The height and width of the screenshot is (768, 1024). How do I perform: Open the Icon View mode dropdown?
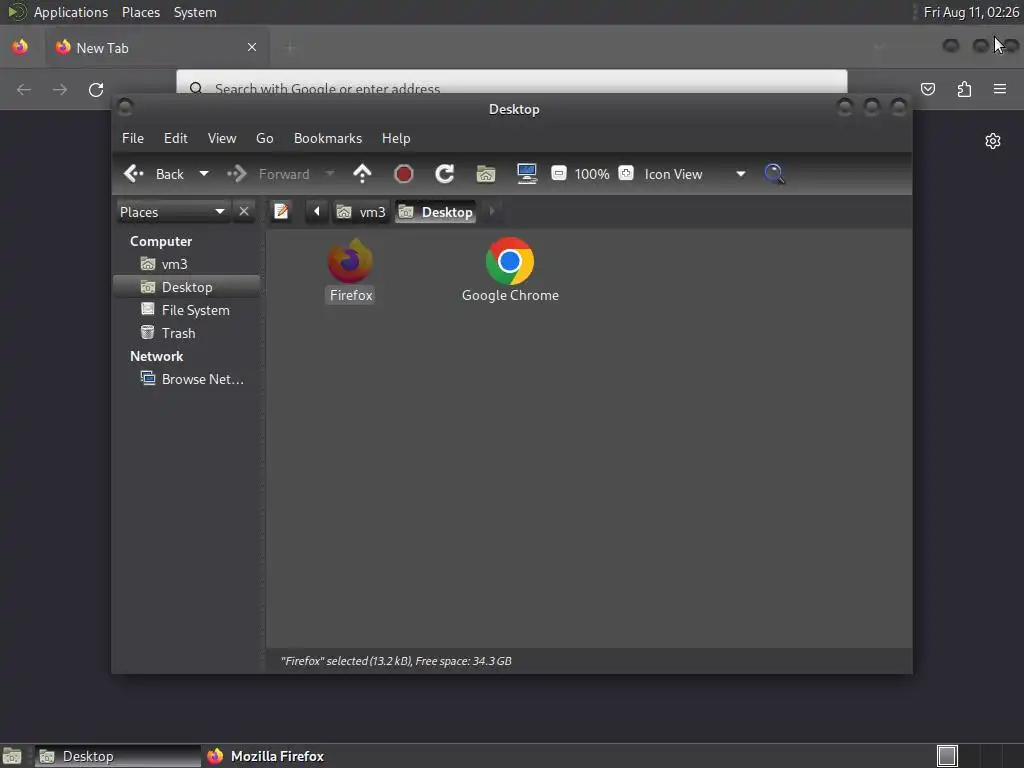coord(695,174)
